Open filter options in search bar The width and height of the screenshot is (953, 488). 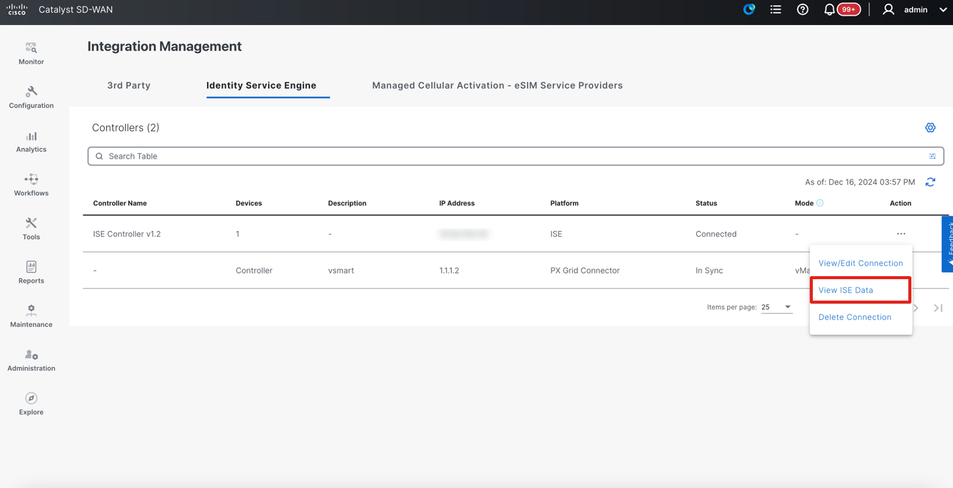point(932,156)
